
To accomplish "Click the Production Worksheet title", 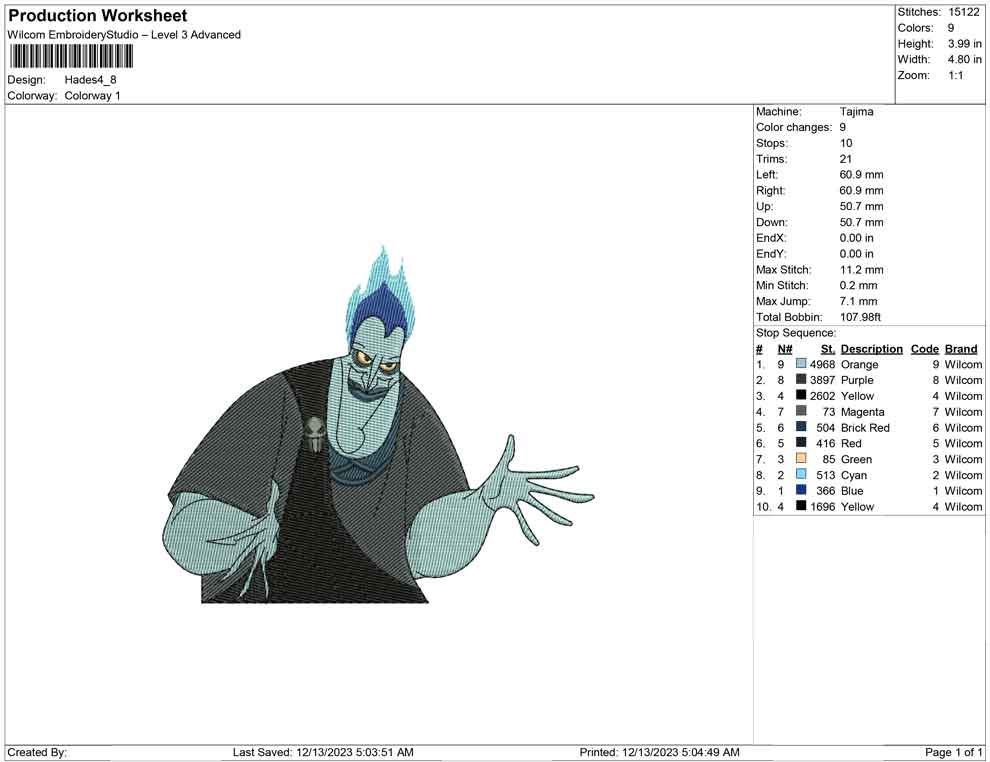I will 98,16.
